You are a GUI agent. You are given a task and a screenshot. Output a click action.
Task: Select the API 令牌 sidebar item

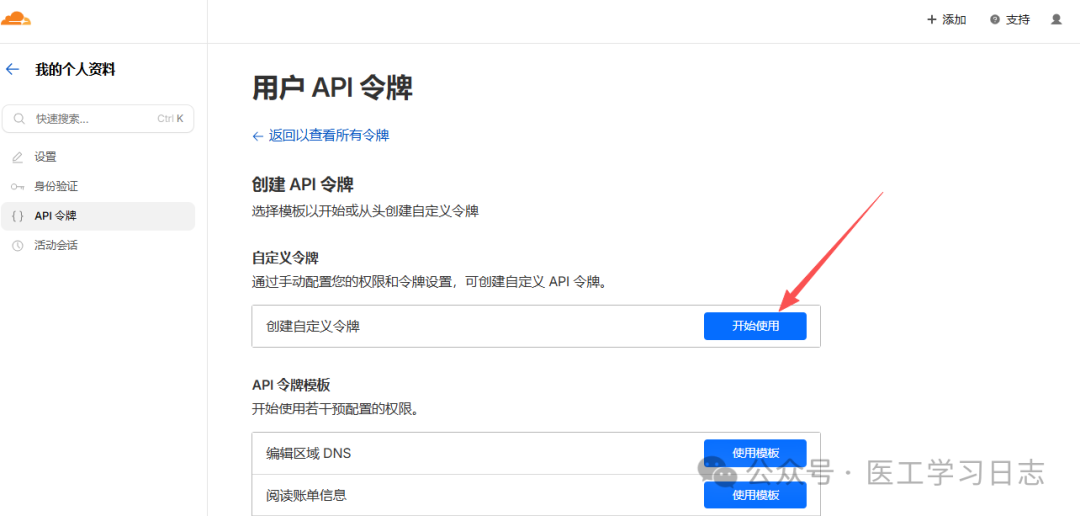tap(56, 216)
